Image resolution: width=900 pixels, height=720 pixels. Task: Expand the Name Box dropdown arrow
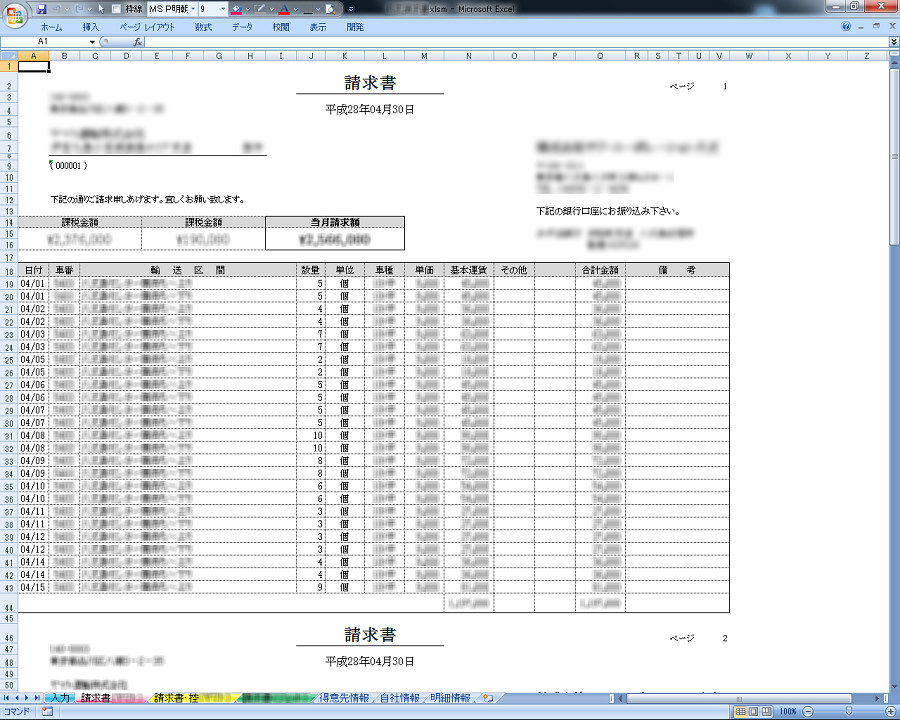pos(92,42)
